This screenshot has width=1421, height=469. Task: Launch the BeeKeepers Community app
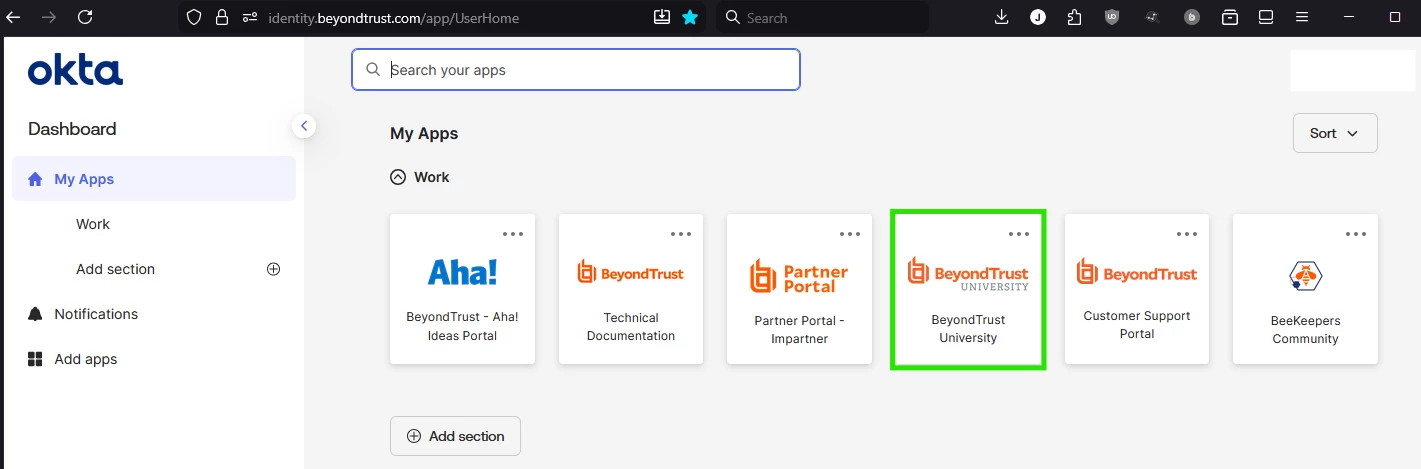coord(1305,288)
